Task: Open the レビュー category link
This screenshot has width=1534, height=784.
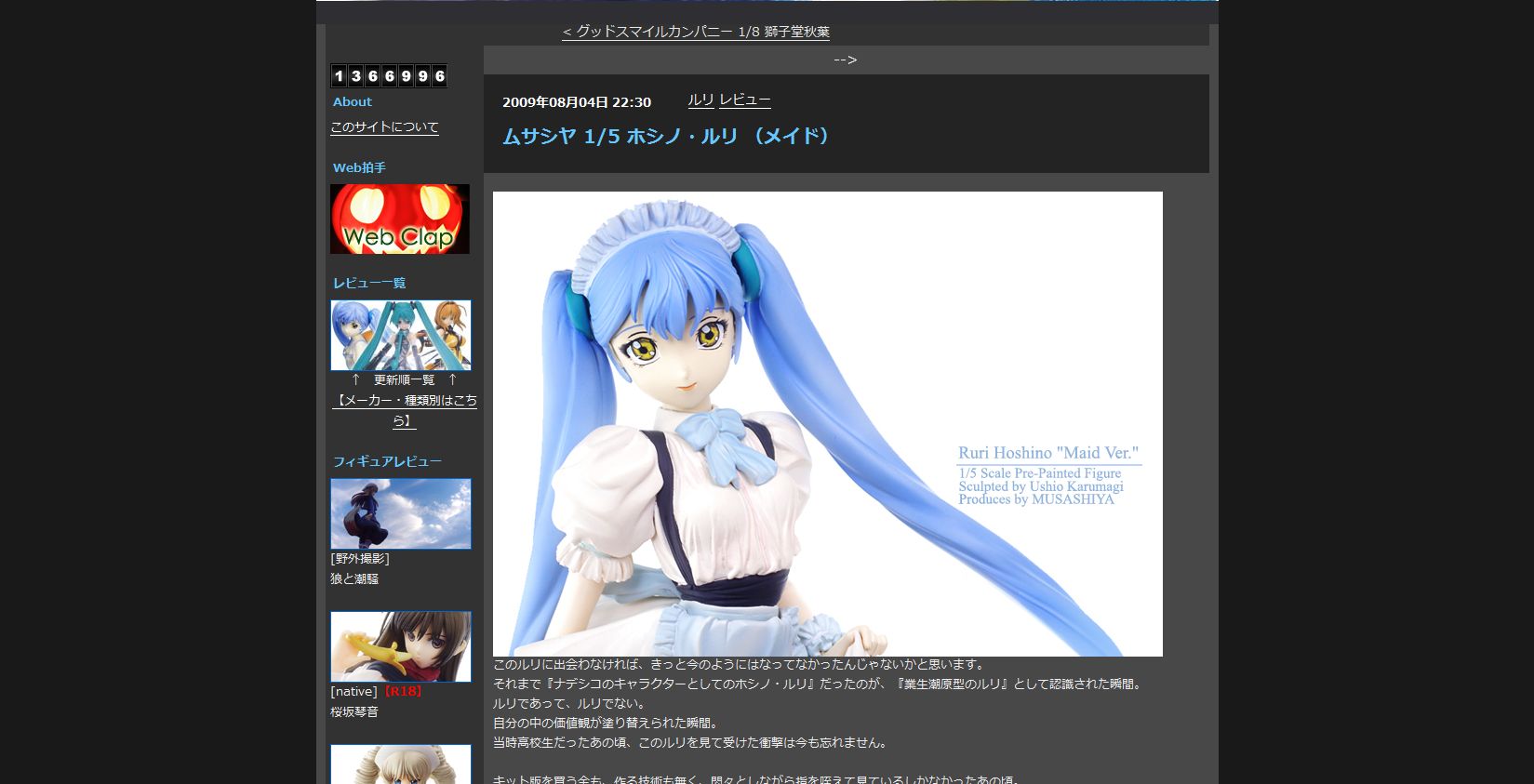Action: pos(745,100)
